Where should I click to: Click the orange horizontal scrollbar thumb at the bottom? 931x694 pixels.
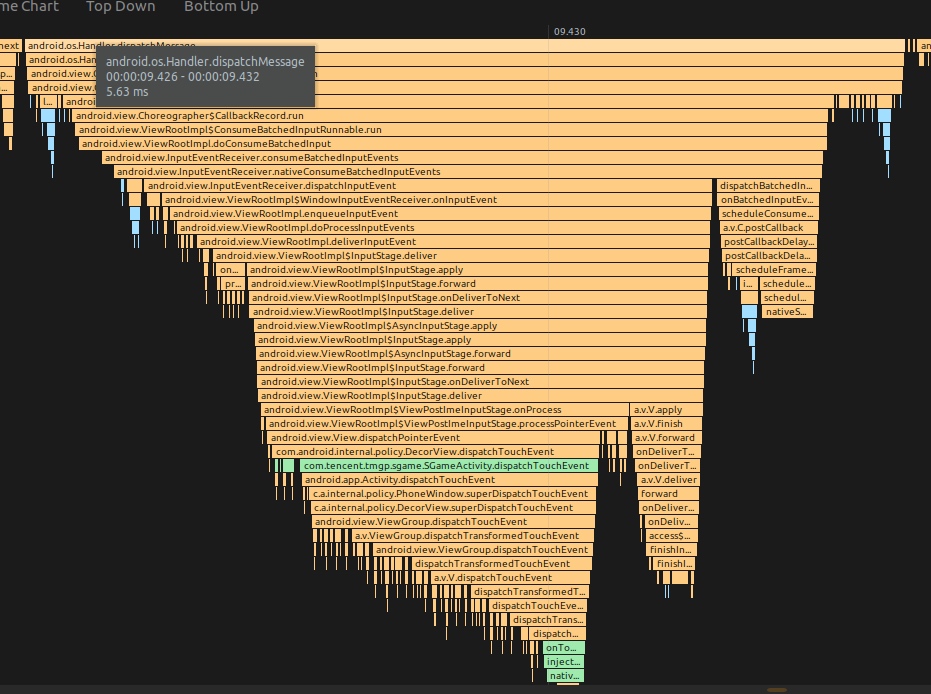pos(776,690)
